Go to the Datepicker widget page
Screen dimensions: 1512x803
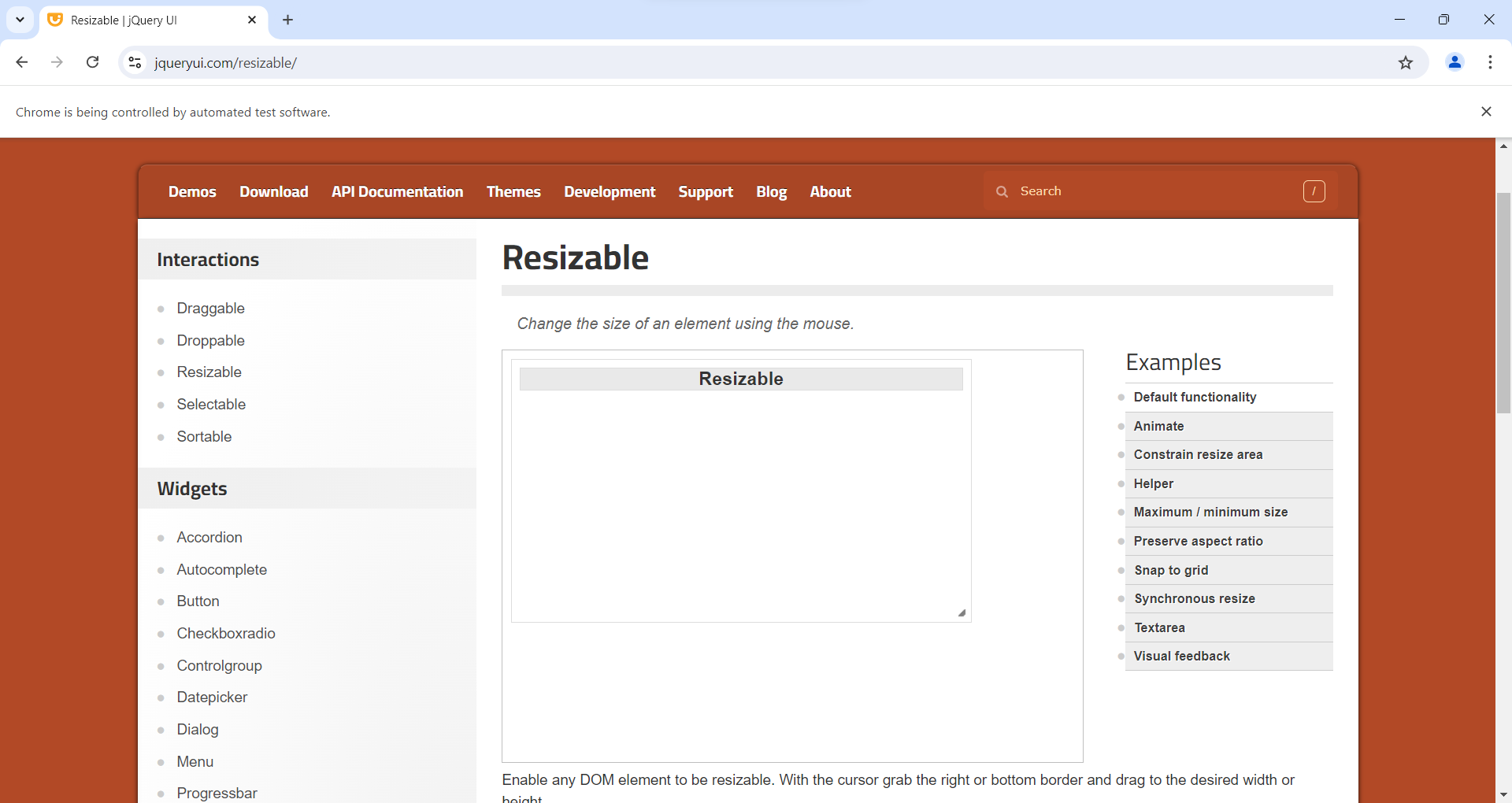click(212, 698)
